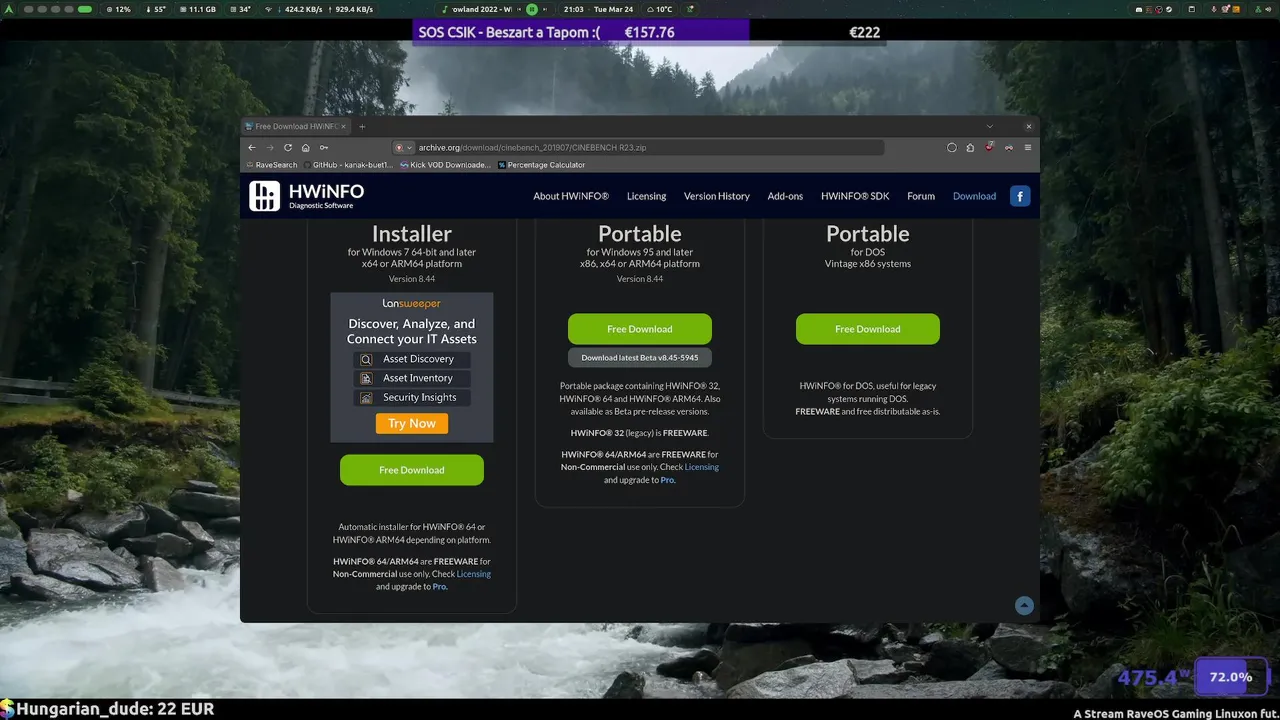The height and width of the screenshot is (720, 1280).
Task: Click the browser Back arrow
Action: (252, 147)
